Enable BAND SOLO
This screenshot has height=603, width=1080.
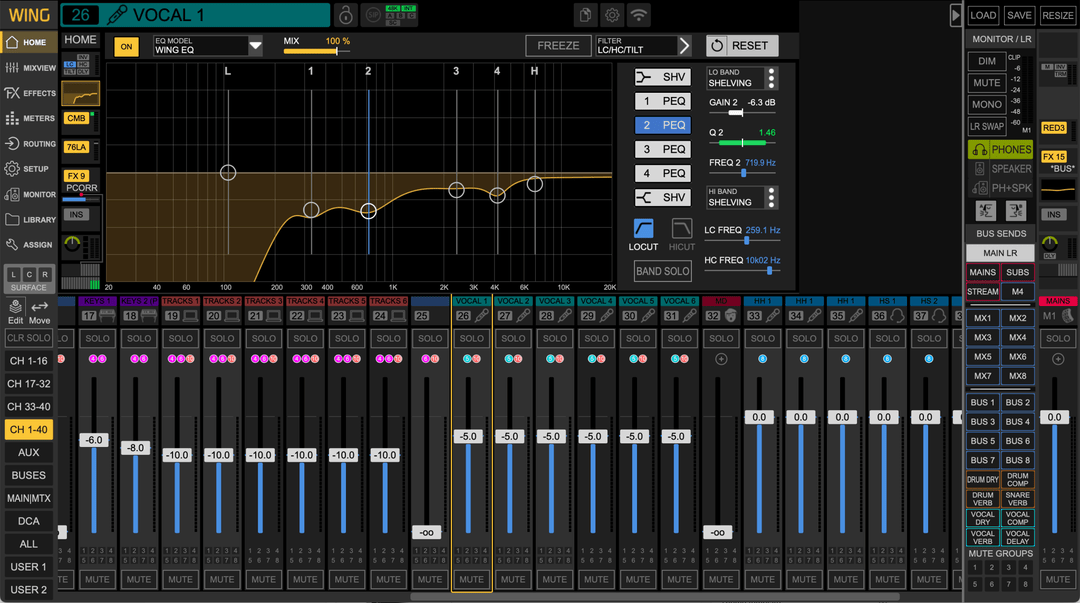[x=662, y=271]
